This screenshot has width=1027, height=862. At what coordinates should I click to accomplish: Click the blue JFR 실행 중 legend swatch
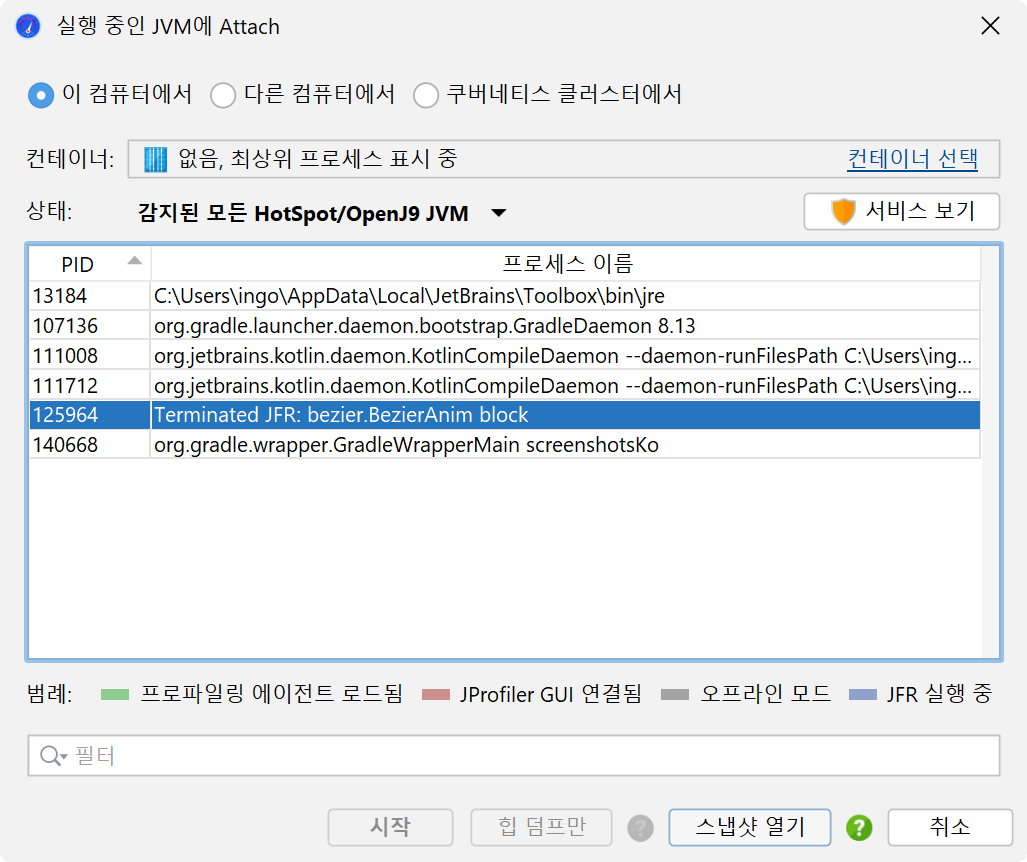coord(863,694)
